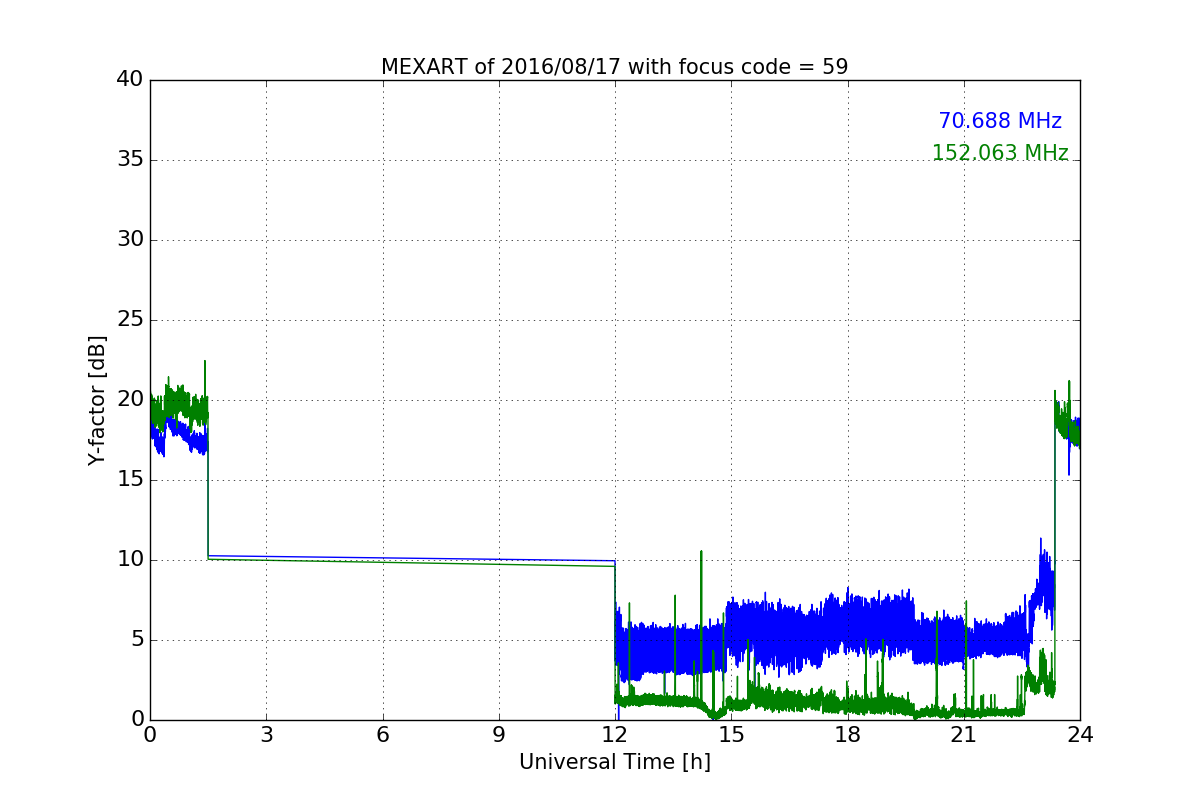1200x800 pixels.
Task: Click the y-axis tick label '30'
Action: tap(130, 239)
